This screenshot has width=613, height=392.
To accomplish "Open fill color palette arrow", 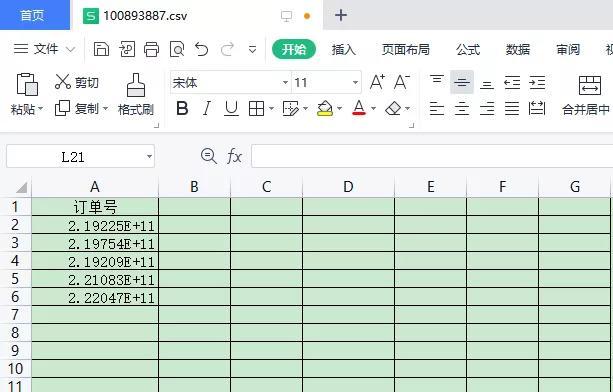I will coord(339,108).
